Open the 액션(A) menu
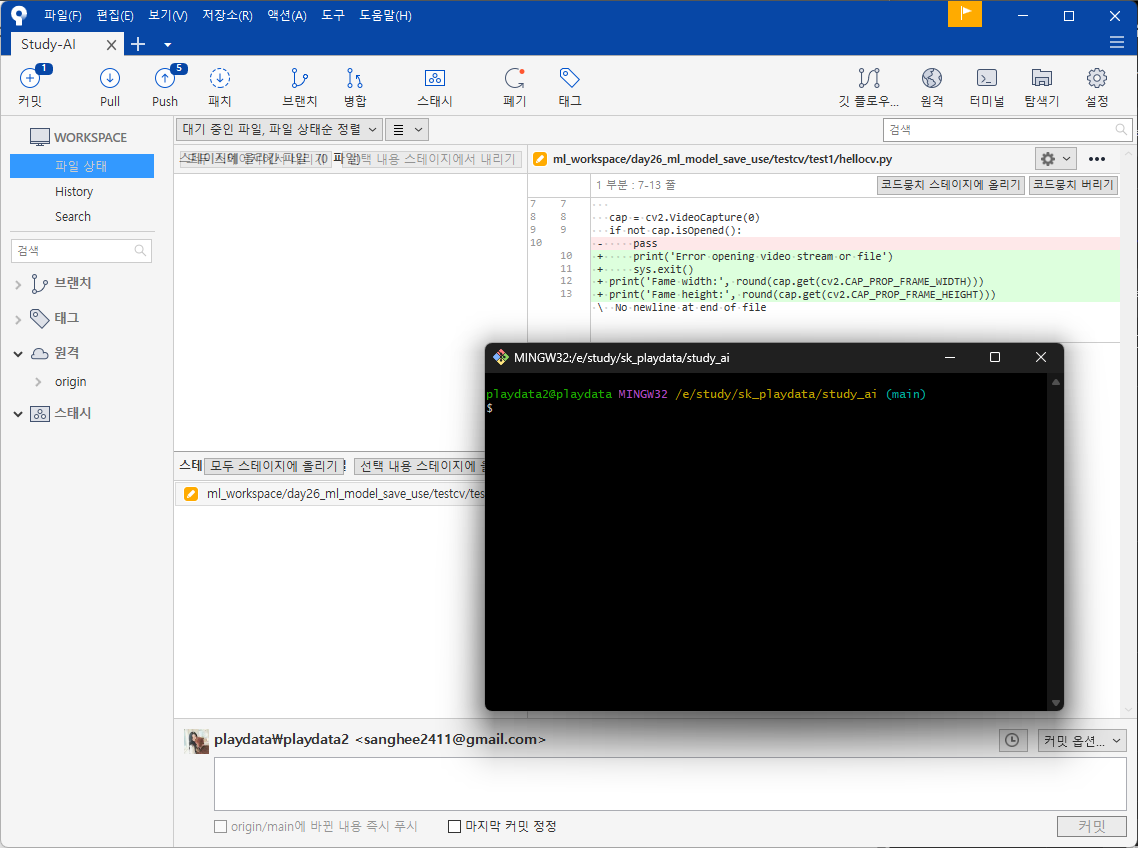1138x848 pixels. click(287, 15)
